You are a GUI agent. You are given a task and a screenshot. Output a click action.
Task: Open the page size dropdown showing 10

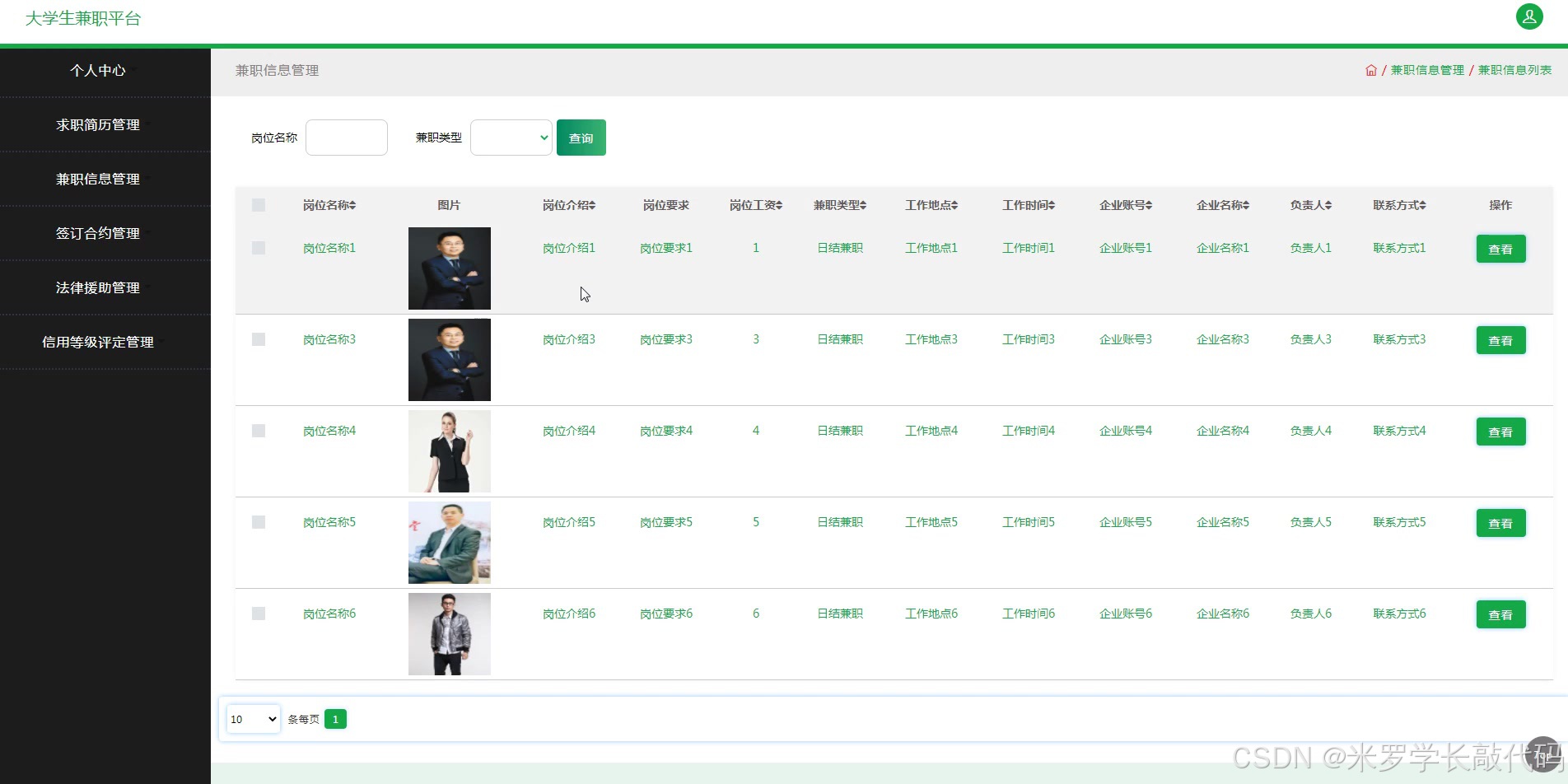[252, 718]
